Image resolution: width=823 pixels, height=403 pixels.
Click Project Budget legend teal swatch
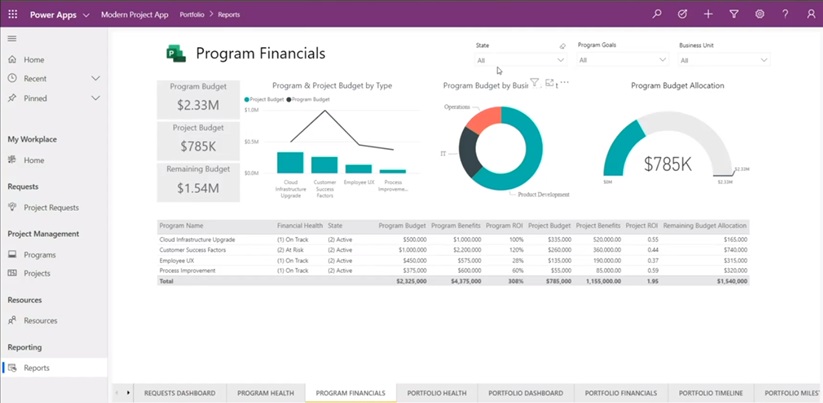tap(247, 99)
